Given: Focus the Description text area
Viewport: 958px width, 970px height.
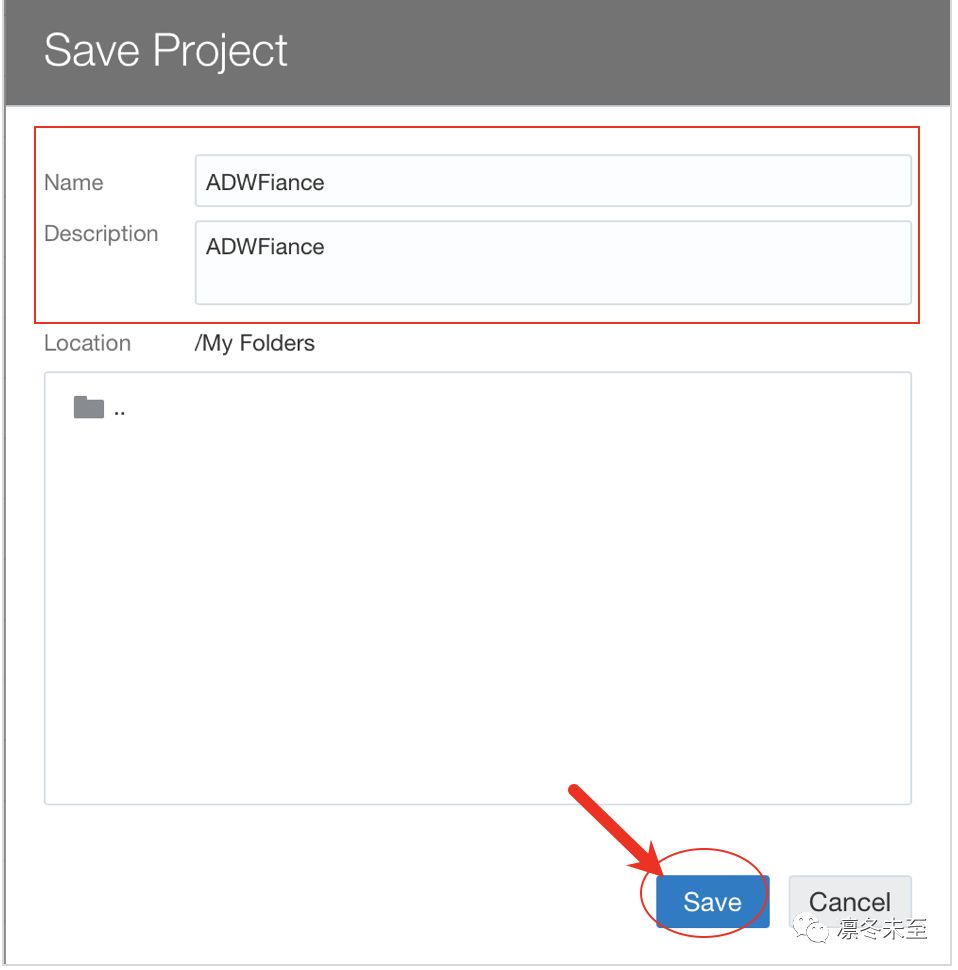Looking at the screenshot, I should pyautogui.click(x=553, y=263).
